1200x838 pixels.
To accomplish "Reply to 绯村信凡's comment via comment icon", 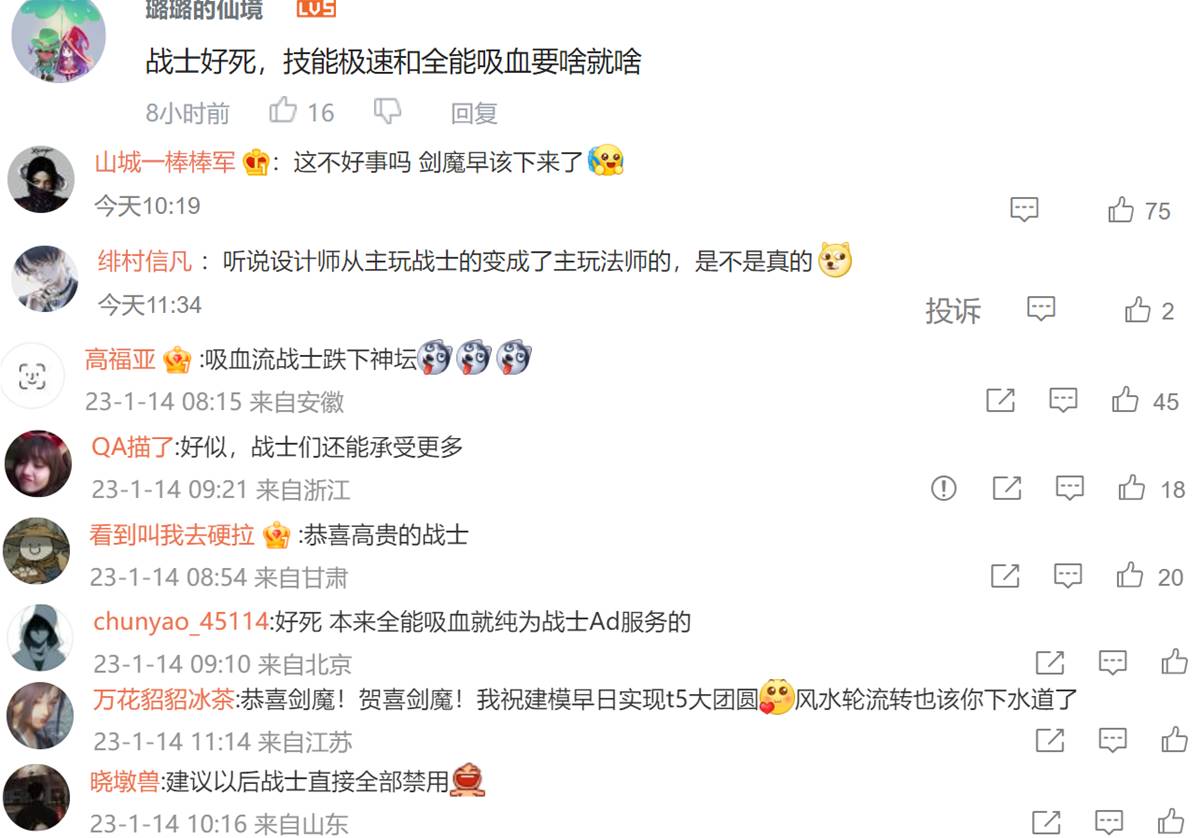I will [x=1041, y=309].
